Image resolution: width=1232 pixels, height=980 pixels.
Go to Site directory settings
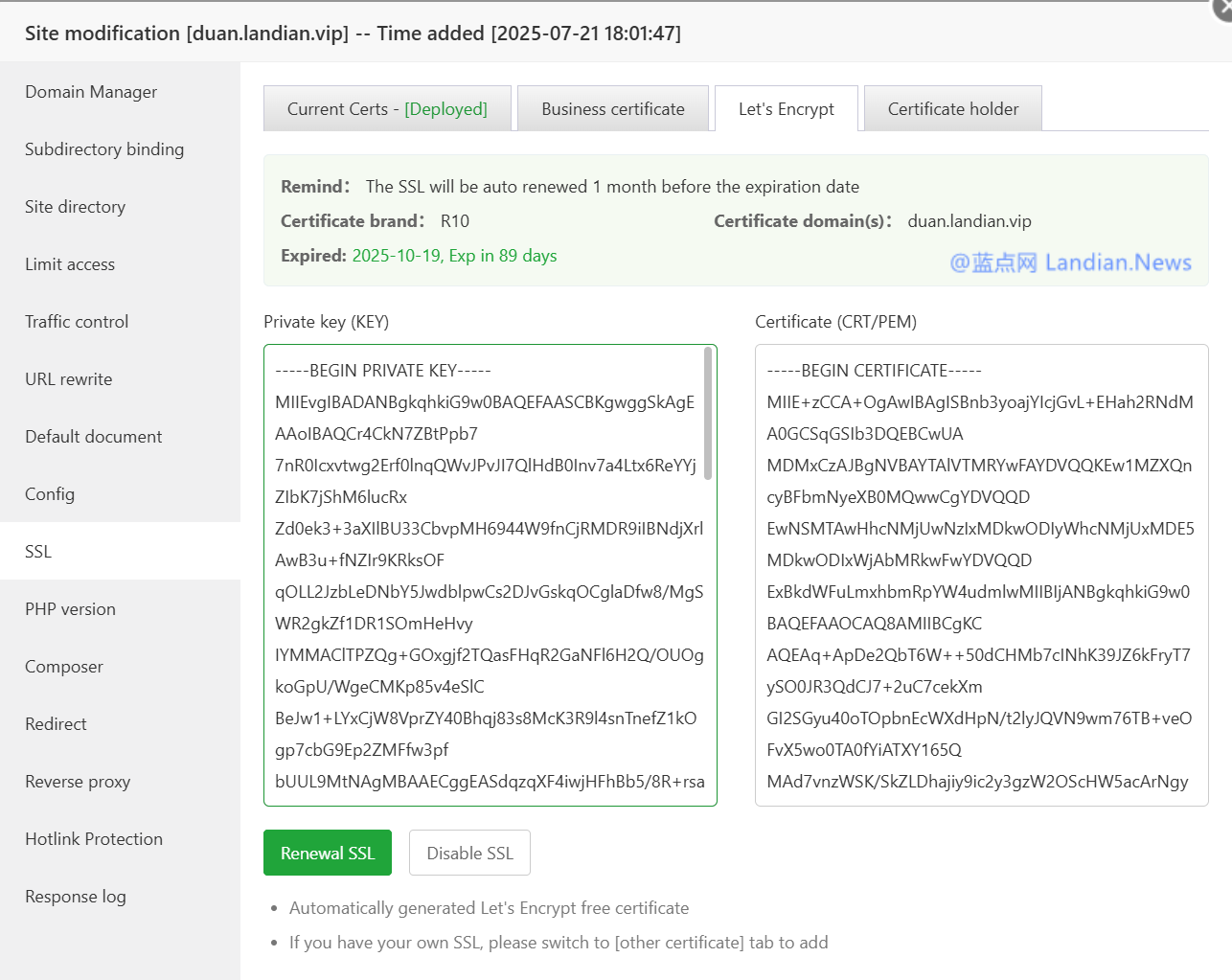click(x=75, y=207)
